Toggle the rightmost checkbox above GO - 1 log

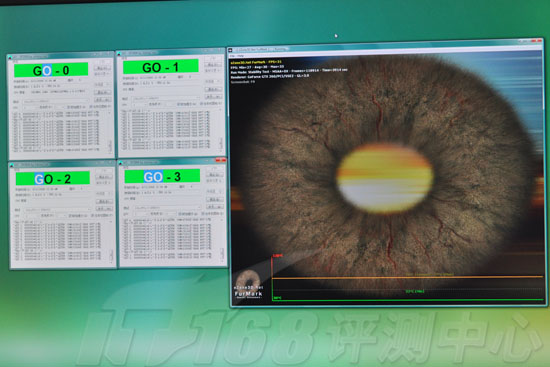pos(201,104)
